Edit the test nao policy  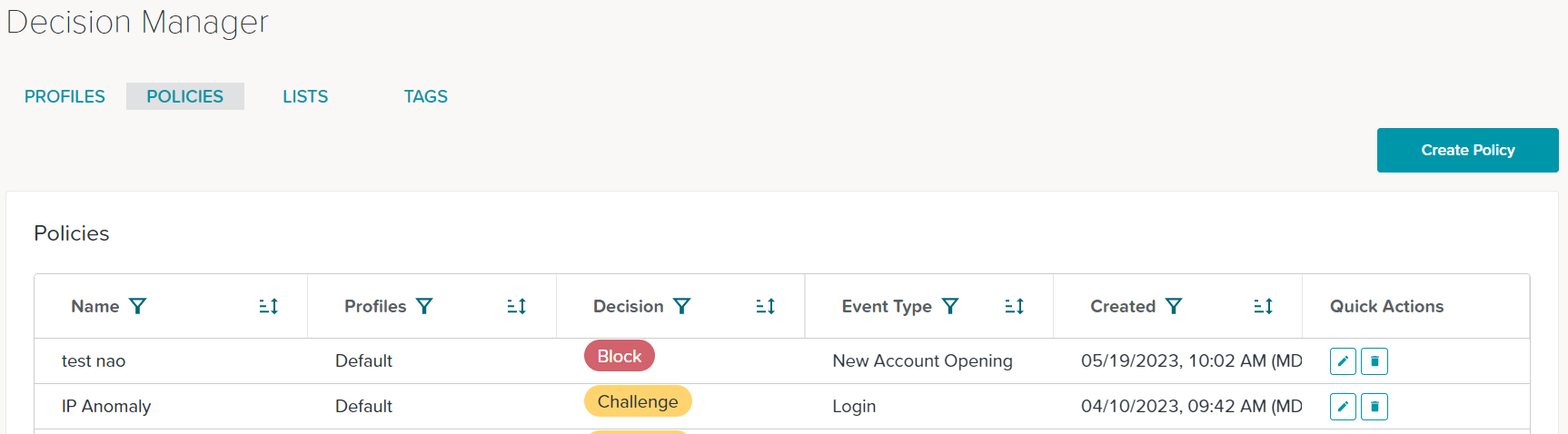point(1343,361)
